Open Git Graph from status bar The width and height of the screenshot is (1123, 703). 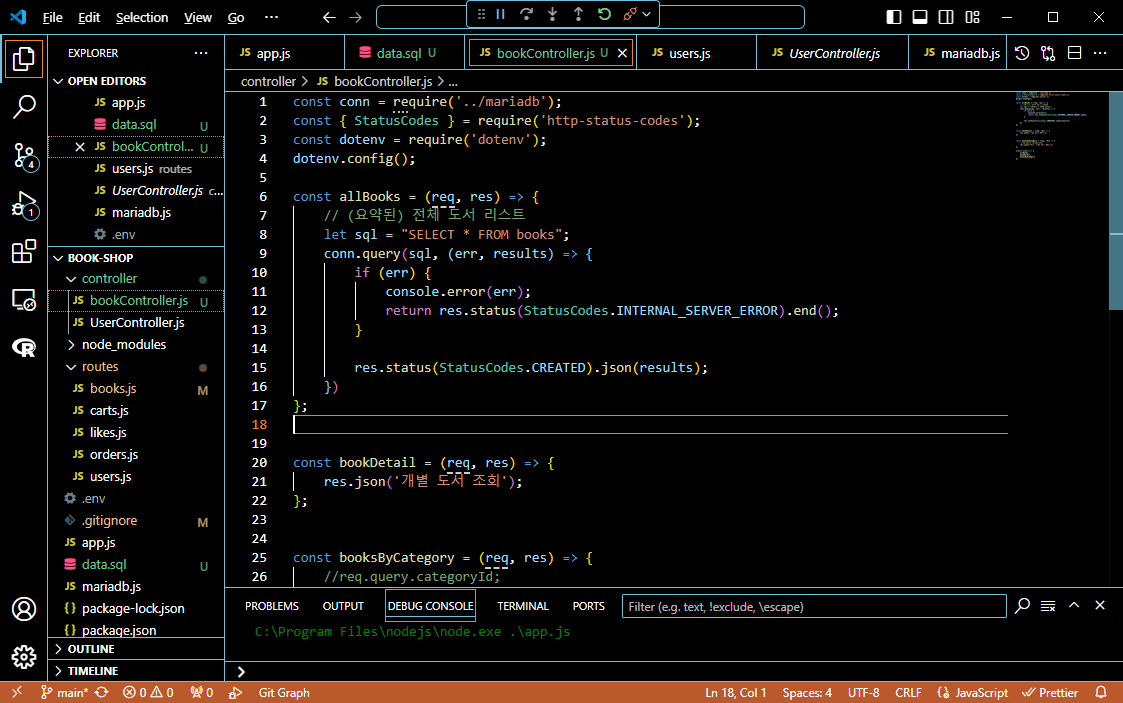coord(284,693)
